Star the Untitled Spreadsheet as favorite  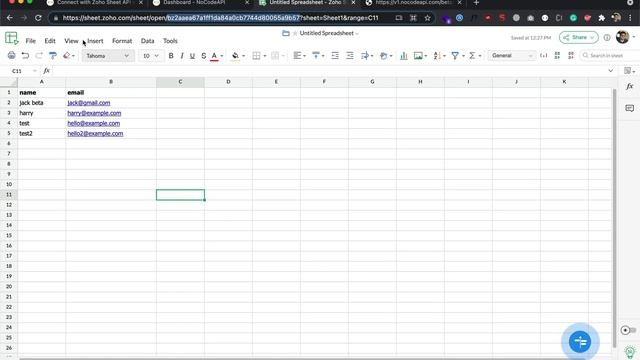pos(295,33)
